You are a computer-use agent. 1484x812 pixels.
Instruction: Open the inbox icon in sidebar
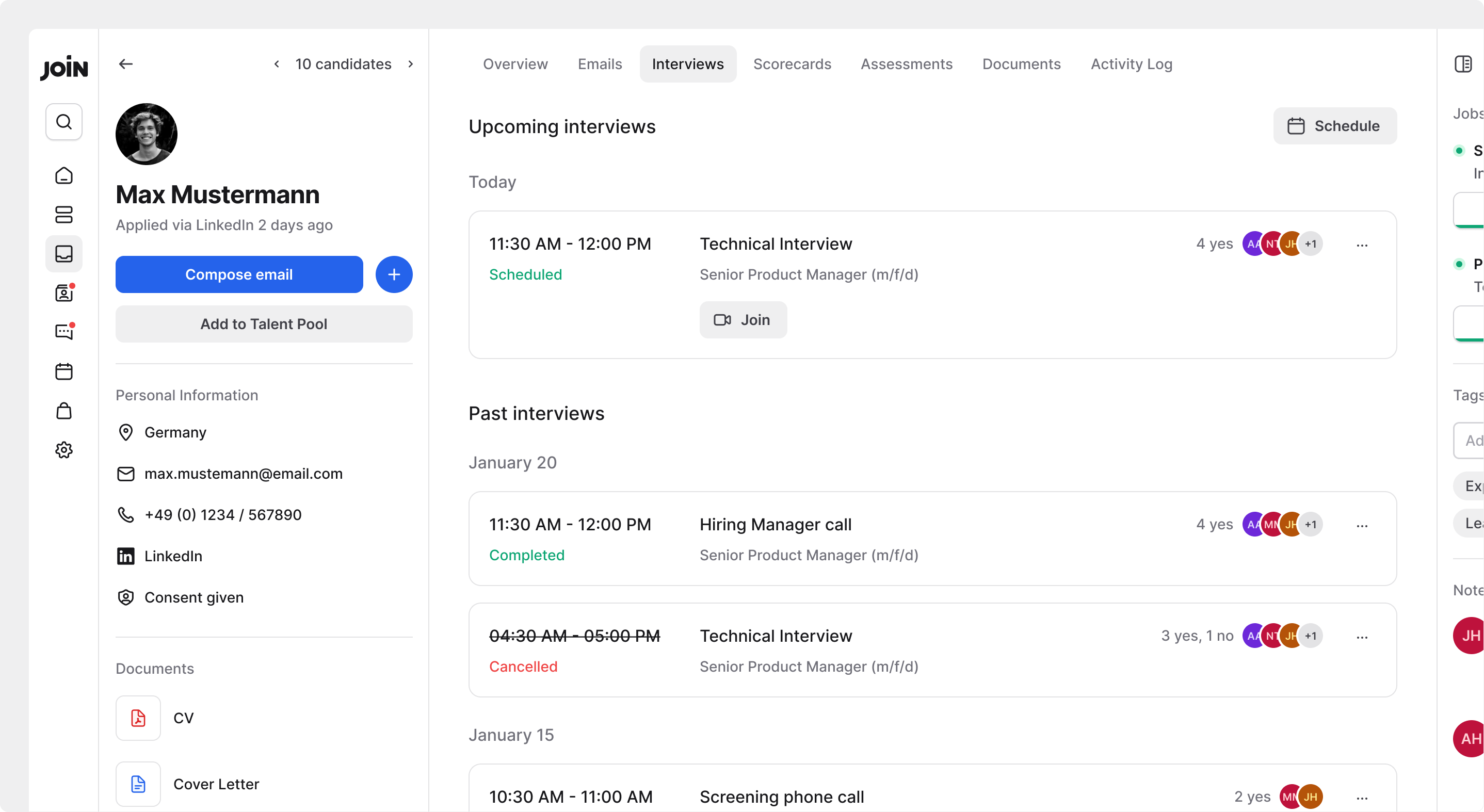(x=64, y=253)
